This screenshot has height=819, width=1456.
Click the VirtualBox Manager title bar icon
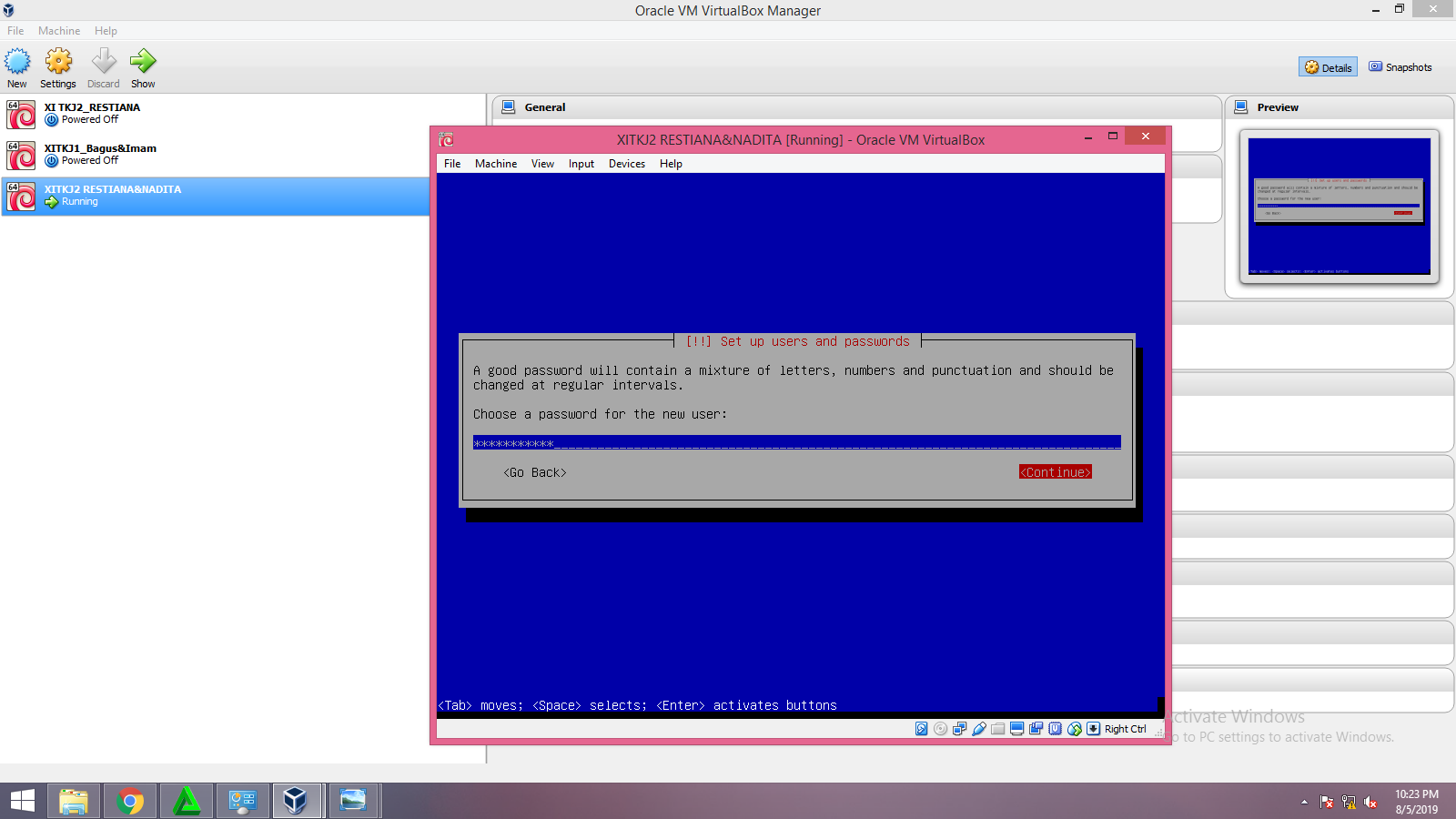click(8, 10)
